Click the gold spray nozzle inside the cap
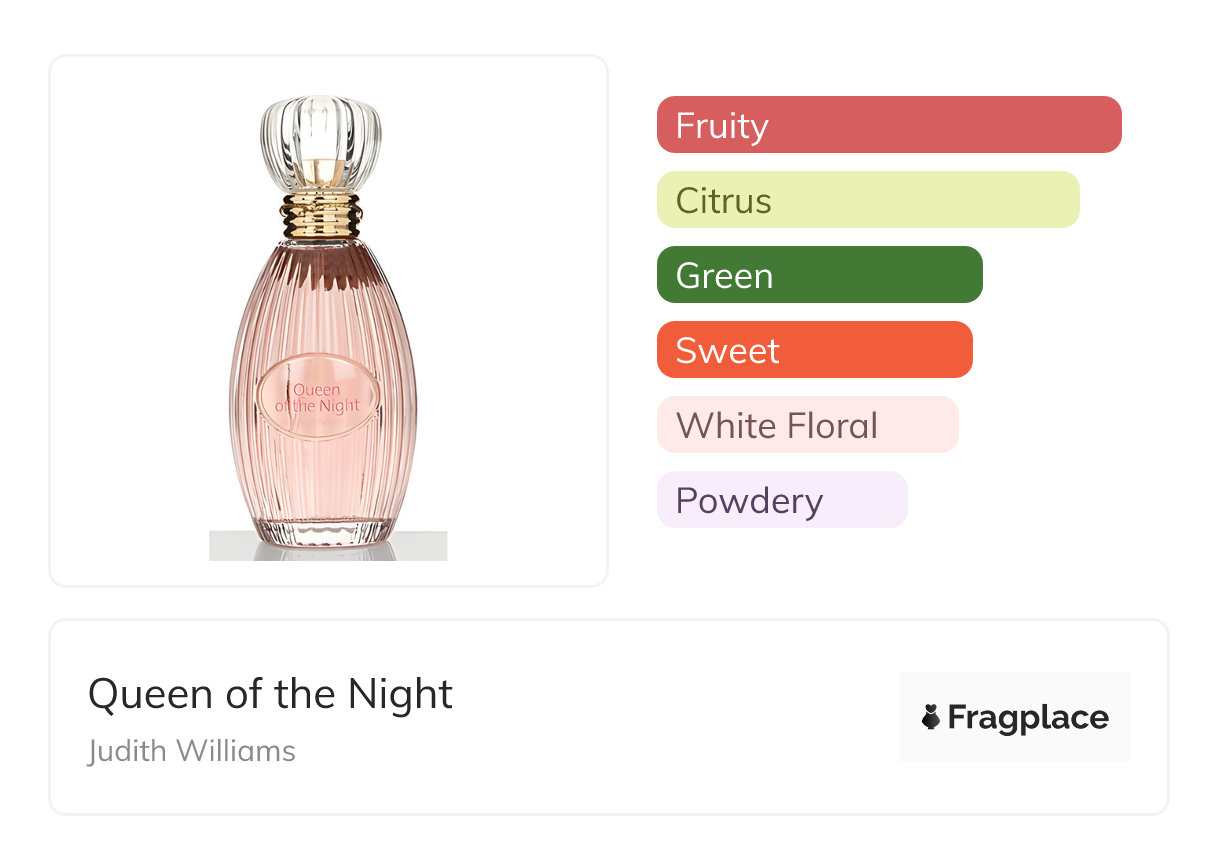Screen dimensions: 1218x864 click(321, 173)
